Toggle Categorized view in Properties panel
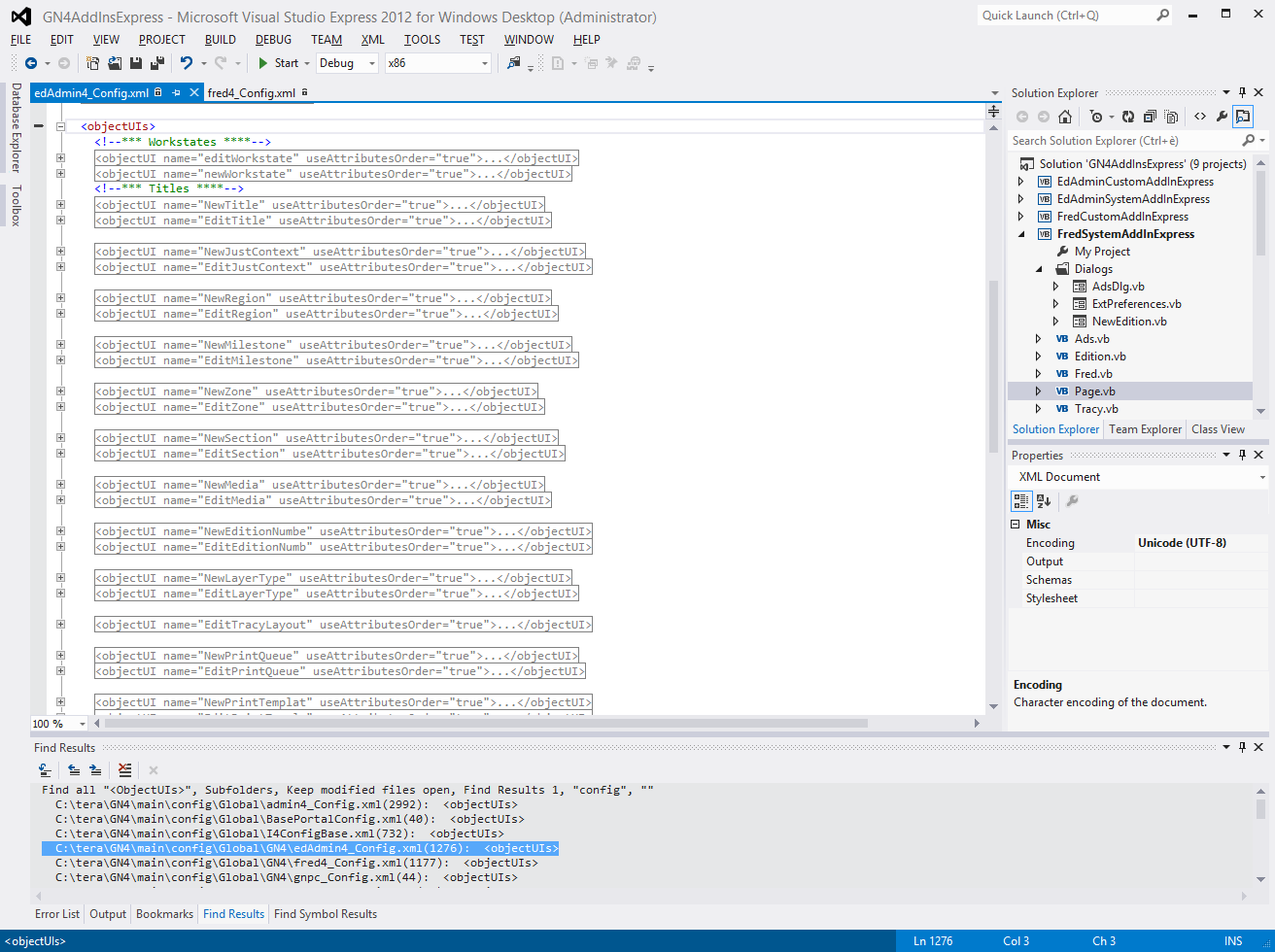This screenshot has height=952, width=1275. click(1021, 501)
